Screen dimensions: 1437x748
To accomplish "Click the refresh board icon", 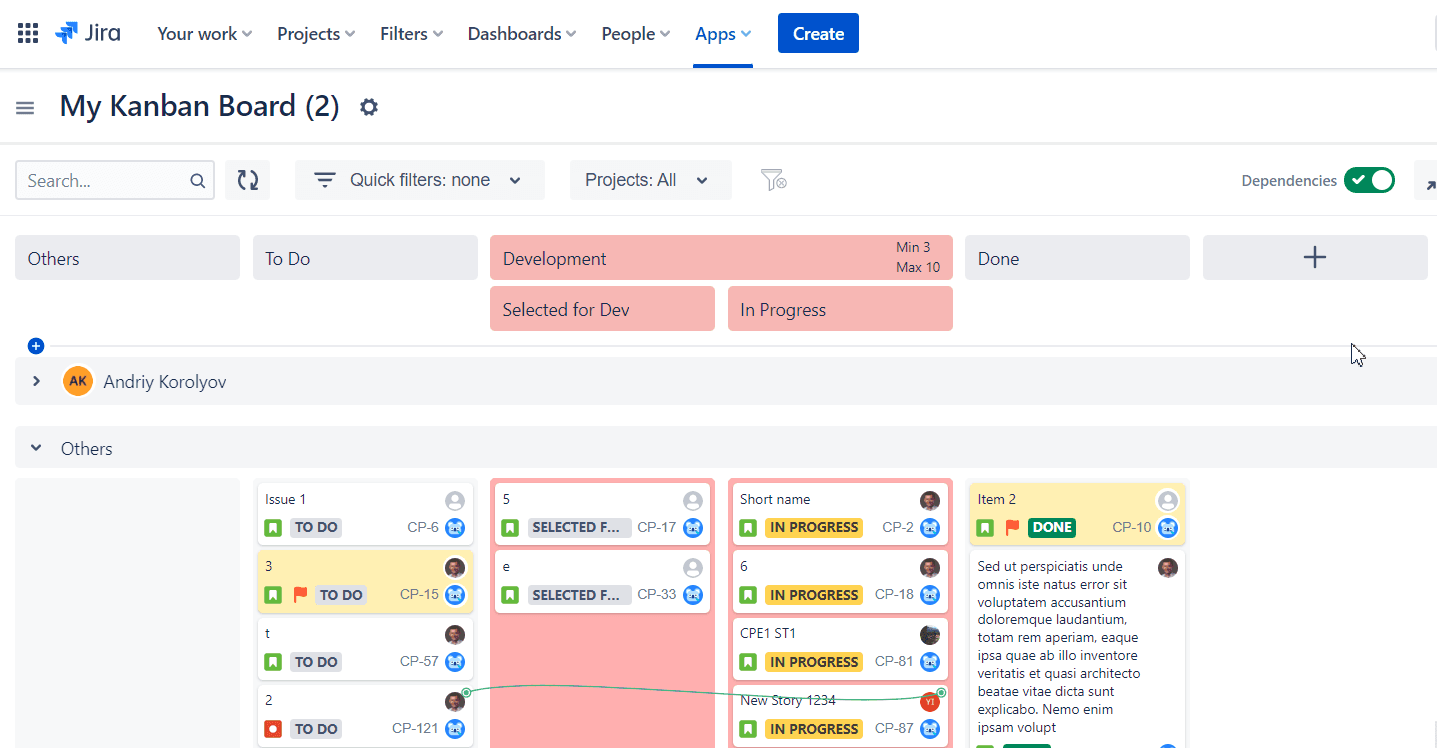I will [247, 180].
